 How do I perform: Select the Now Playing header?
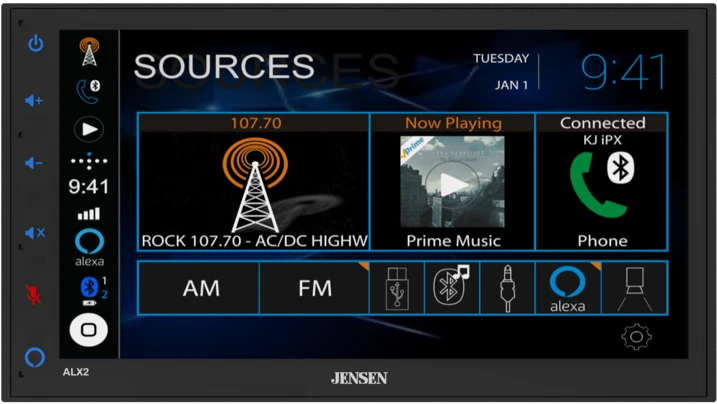(453, 123)
